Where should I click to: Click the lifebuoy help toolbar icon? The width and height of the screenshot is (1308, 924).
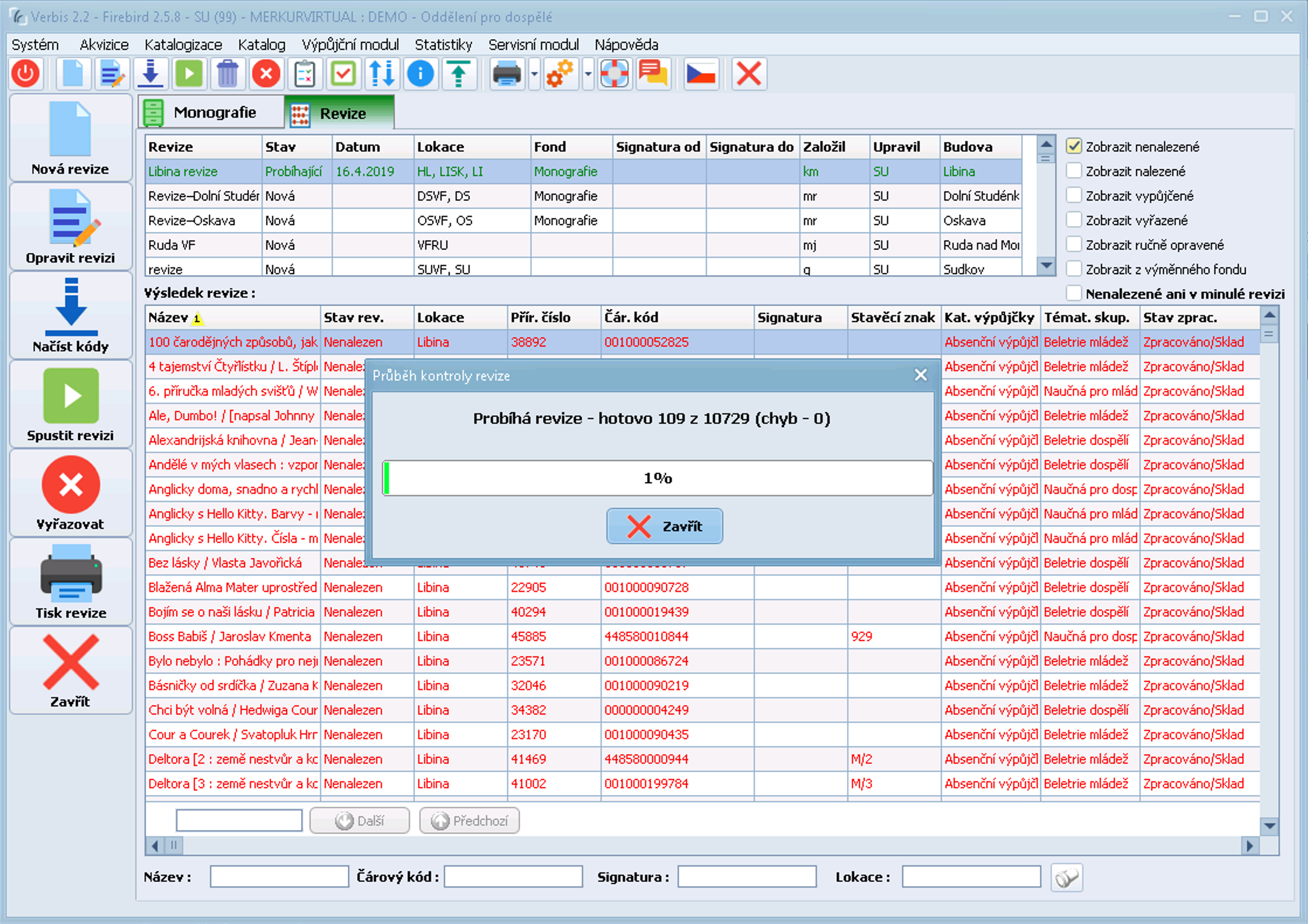[x=615, y=74]
